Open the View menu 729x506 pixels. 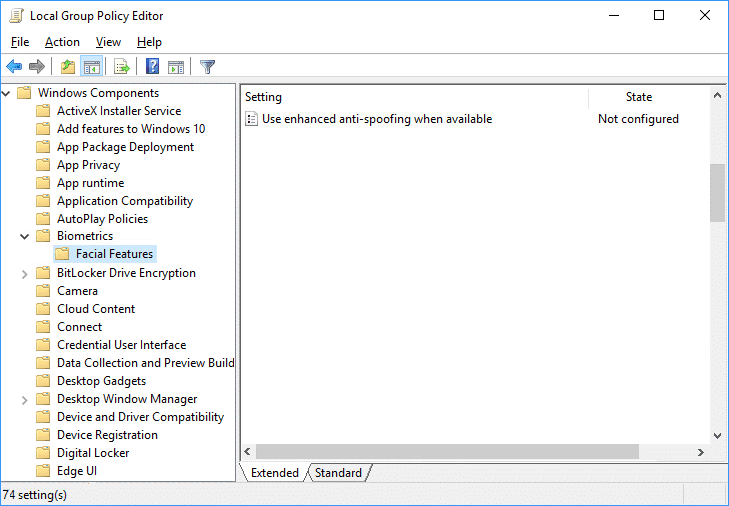tap(108, 42)
